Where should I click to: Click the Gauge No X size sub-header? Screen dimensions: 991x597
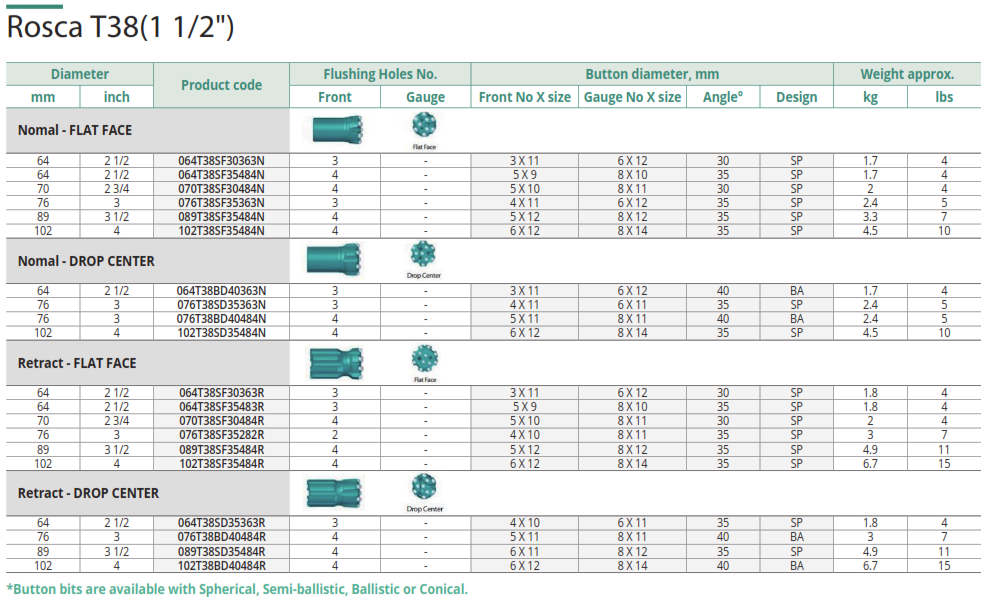click(632, 97)
